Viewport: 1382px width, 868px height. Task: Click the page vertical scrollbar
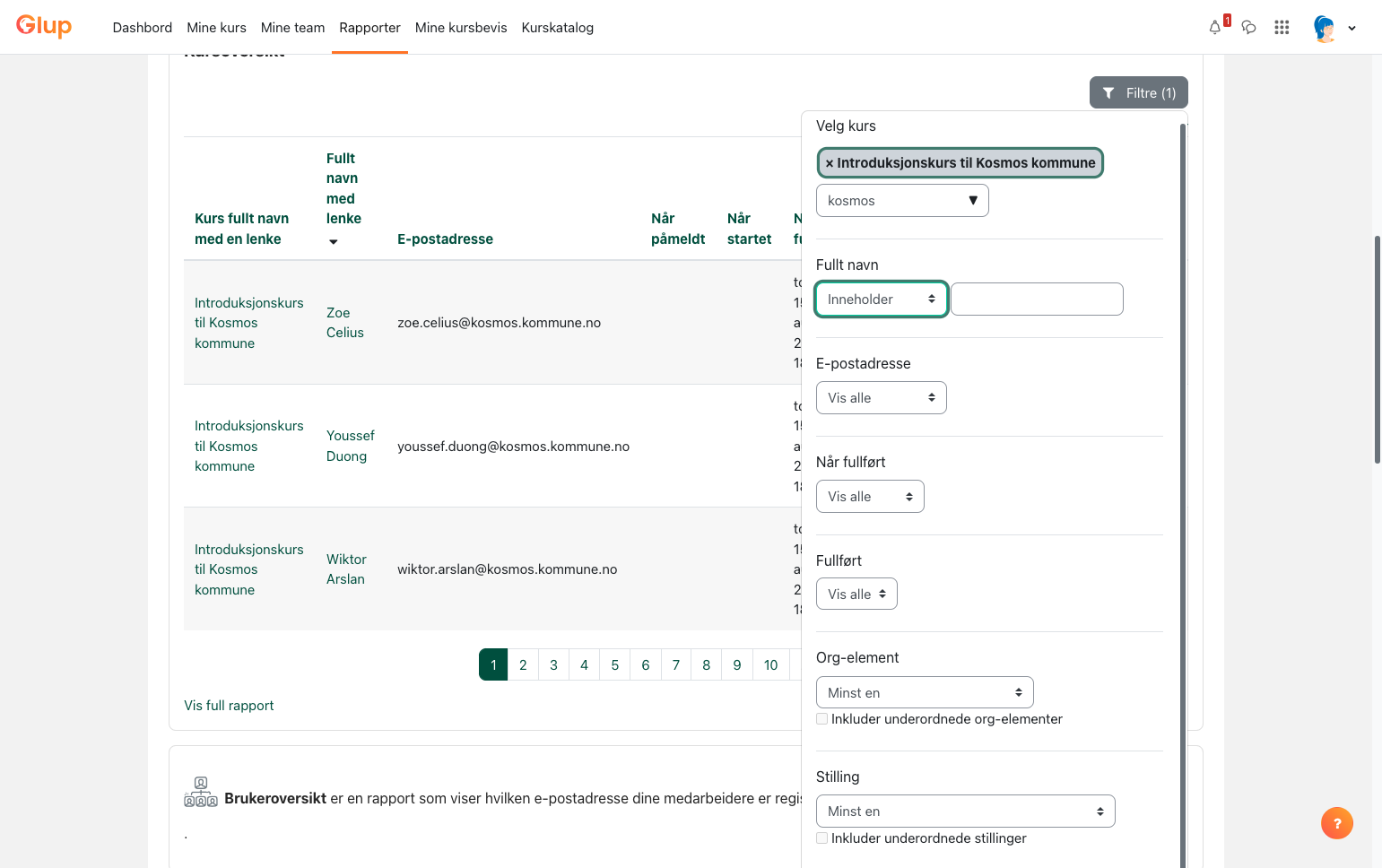pos(1378,350)
